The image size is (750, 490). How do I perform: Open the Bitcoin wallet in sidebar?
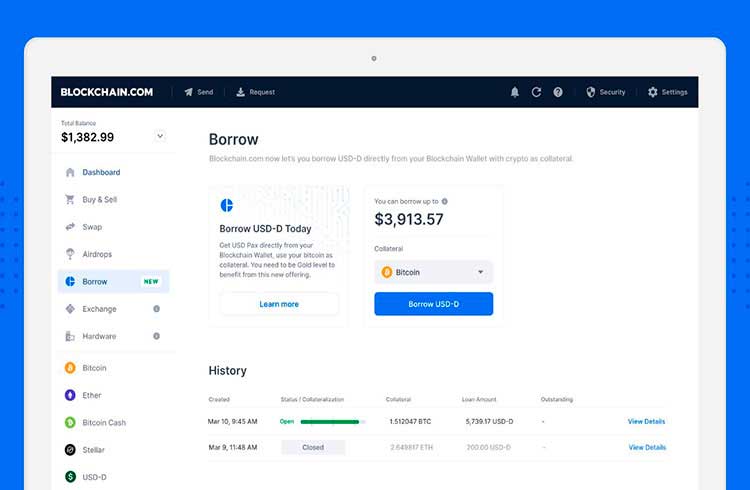(94, 368)
